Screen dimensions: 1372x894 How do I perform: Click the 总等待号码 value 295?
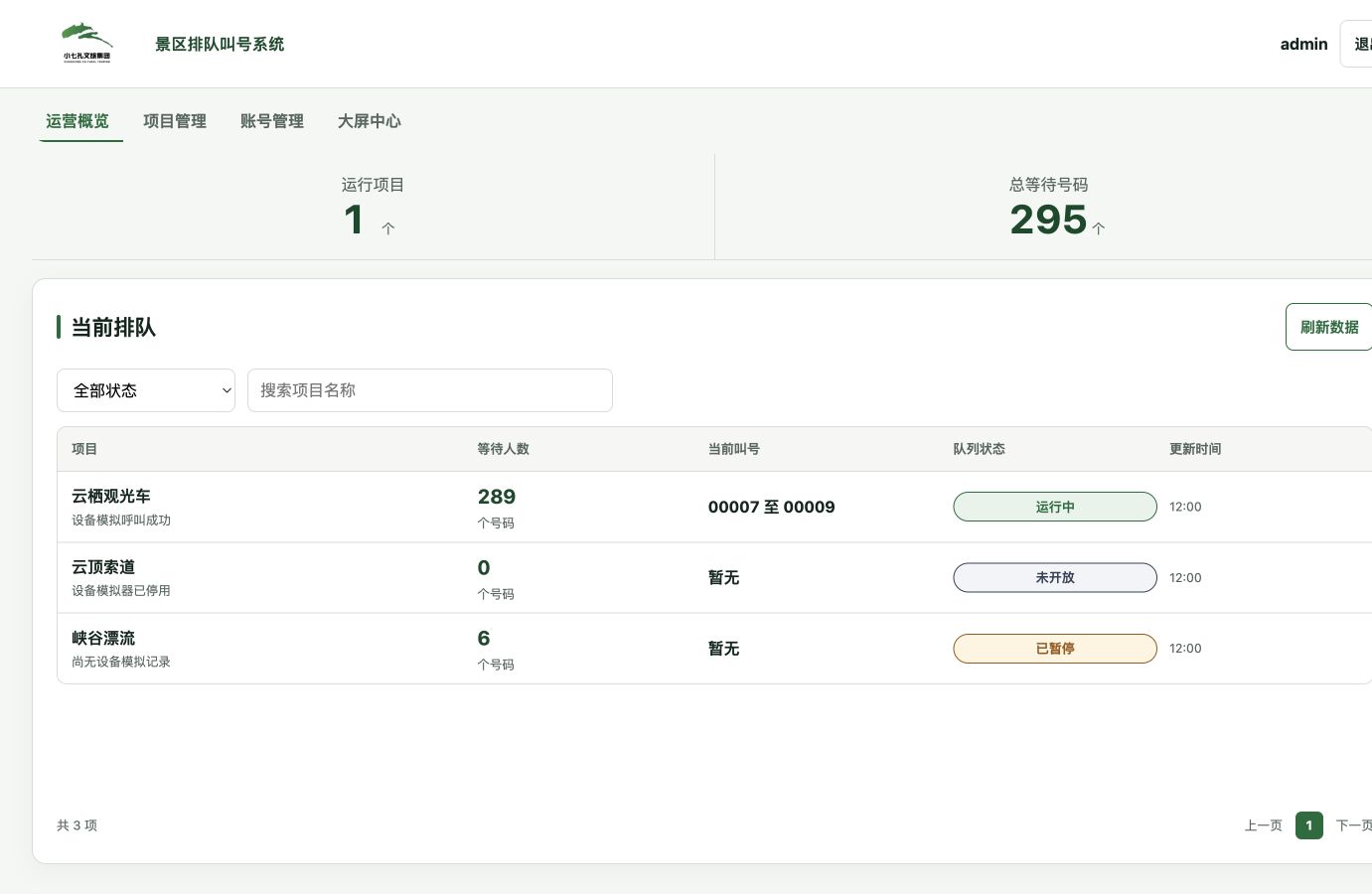point(1049,220)
